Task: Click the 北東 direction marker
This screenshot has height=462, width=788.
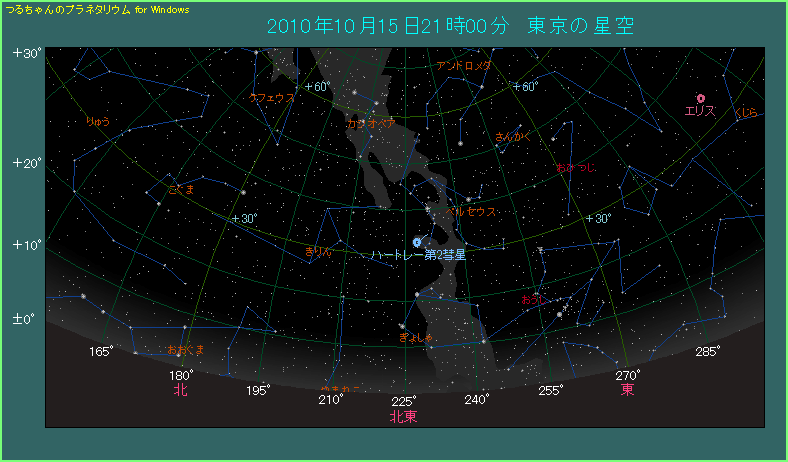Action: click(403, 416)
